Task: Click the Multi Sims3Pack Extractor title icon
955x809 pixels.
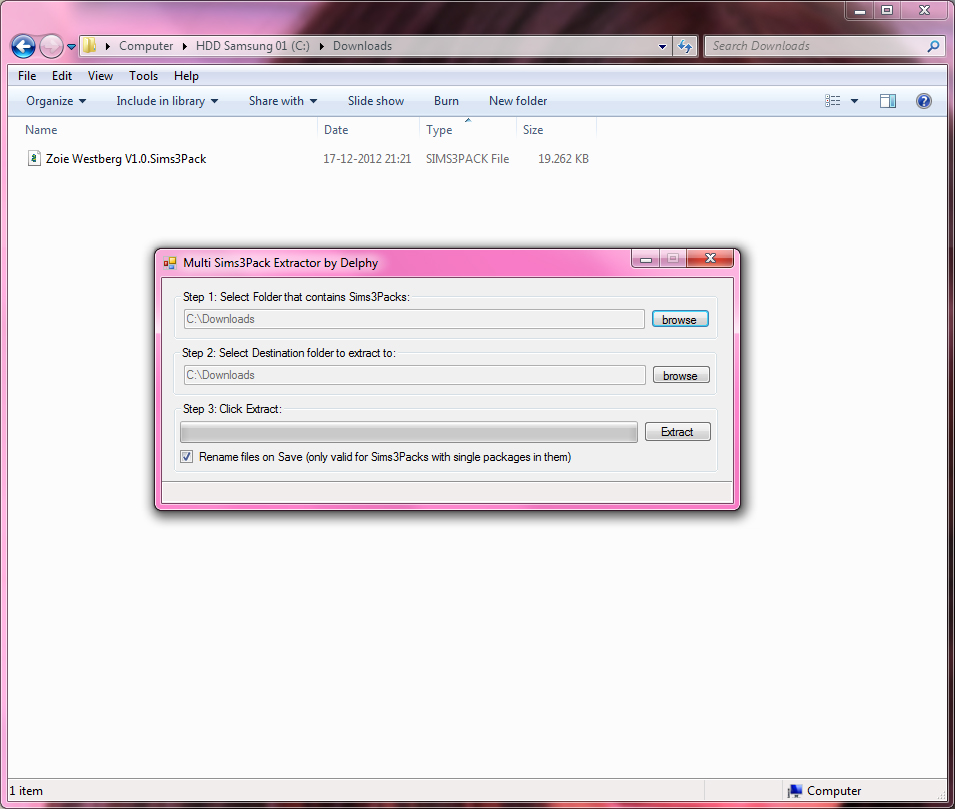Action: pyautogui.click(x=169, y=263)
